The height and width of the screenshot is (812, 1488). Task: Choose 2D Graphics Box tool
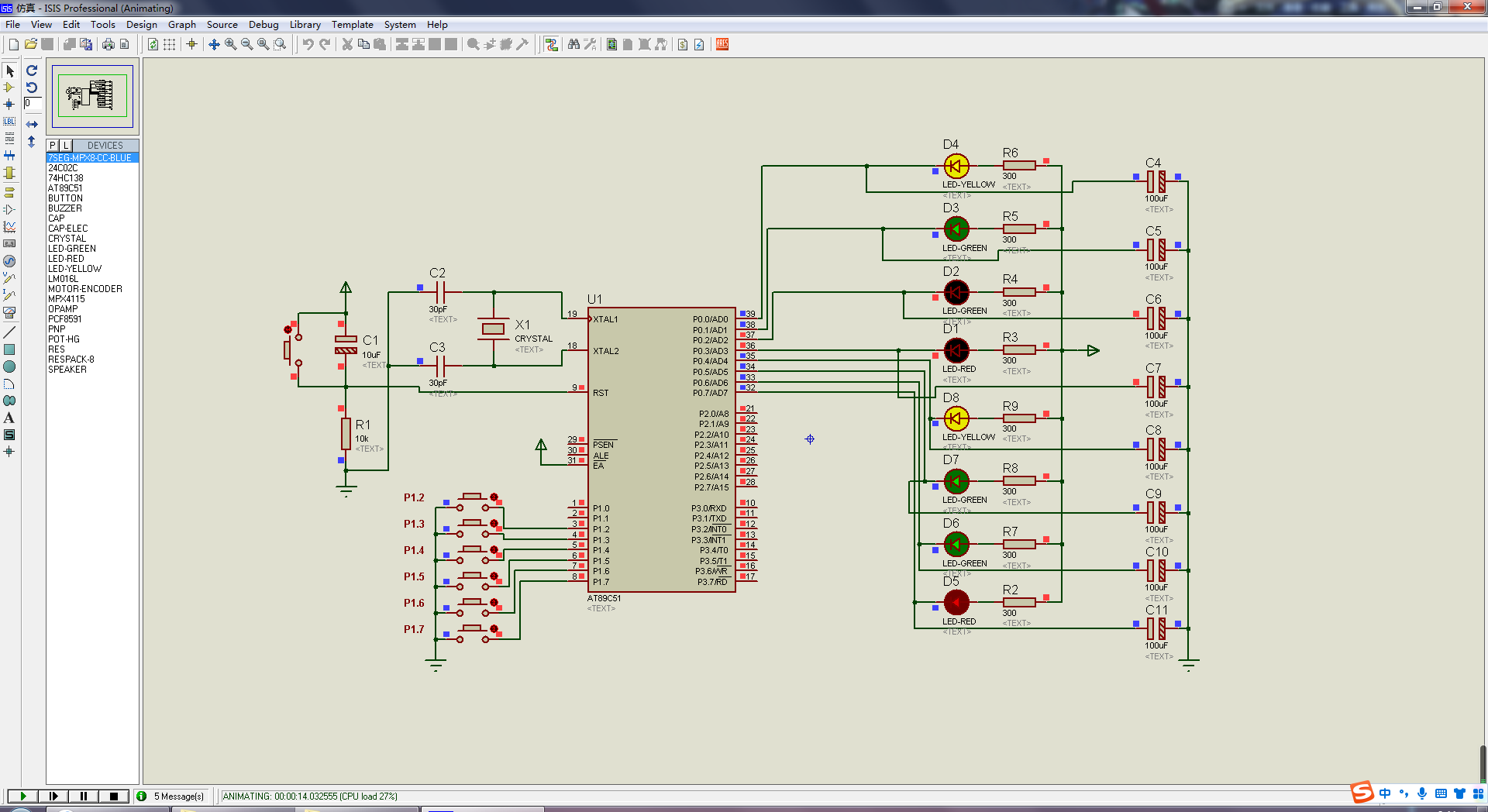(9, 349)
